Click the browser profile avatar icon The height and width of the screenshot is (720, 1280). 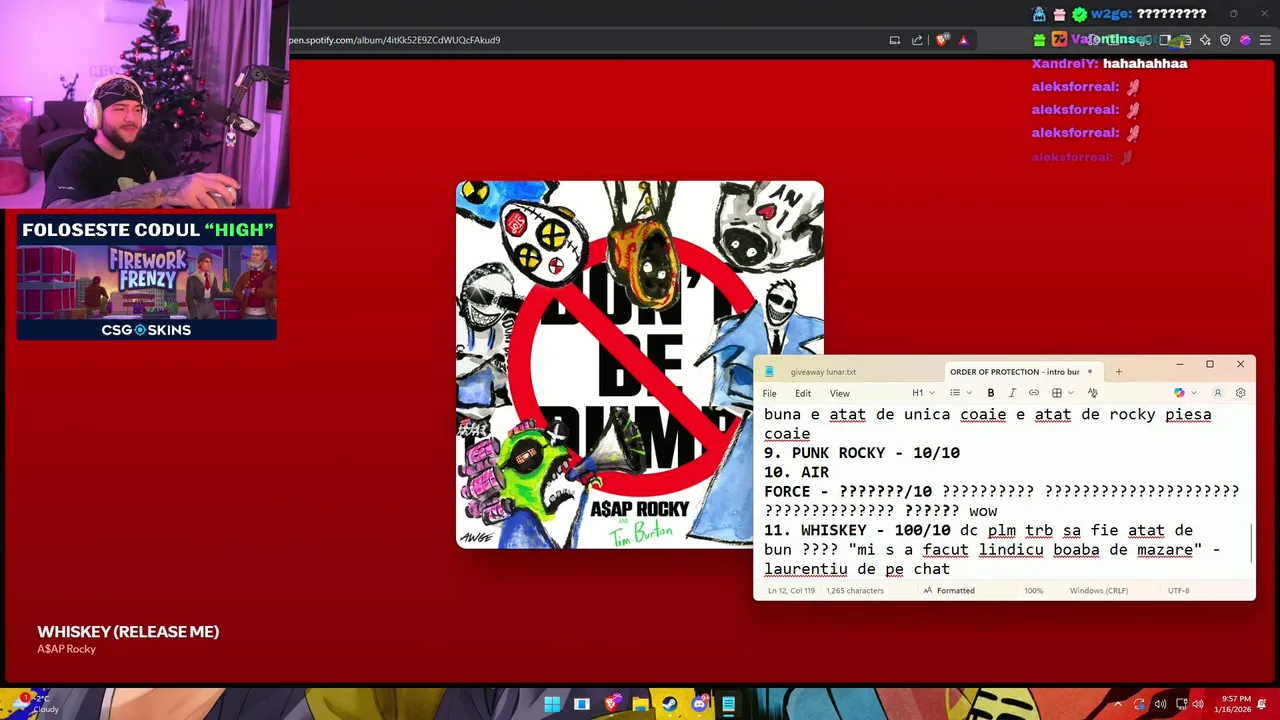1245,40
